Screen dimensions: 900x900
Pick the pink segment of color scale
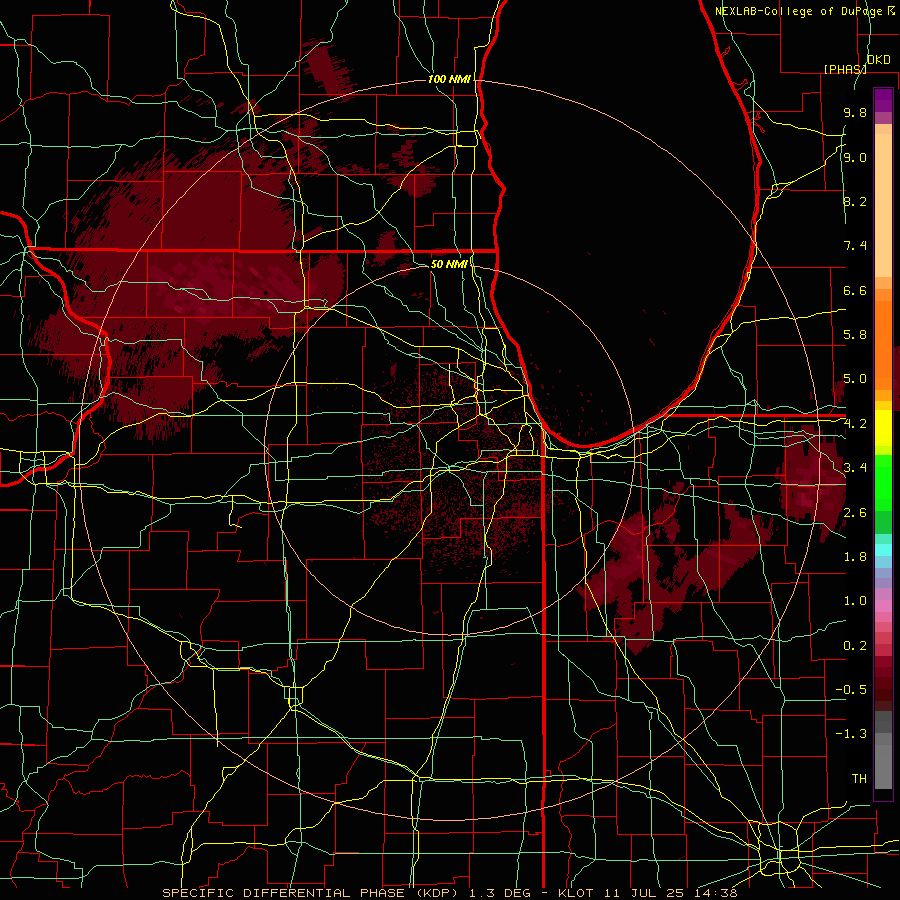pos(883,605)
